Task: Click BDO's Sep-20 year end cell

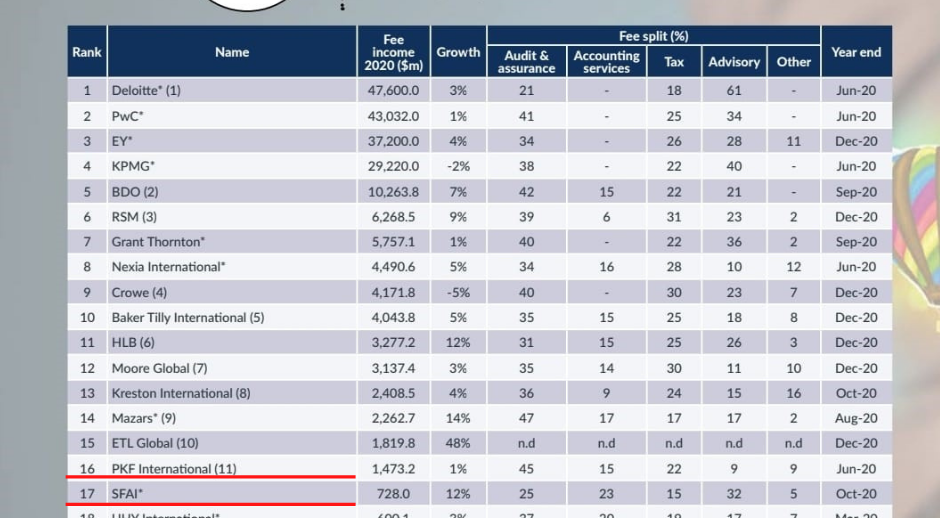Action: click(x=856, y=192)
